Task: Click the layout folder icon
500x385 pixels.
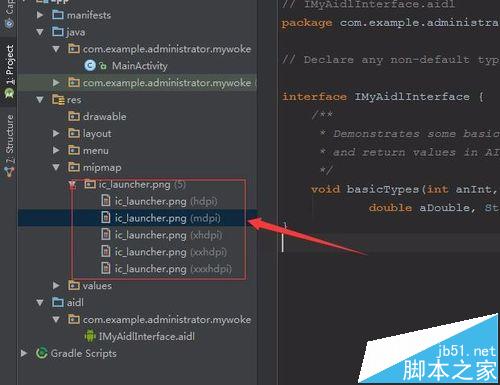Action: [x=74, y=133]
